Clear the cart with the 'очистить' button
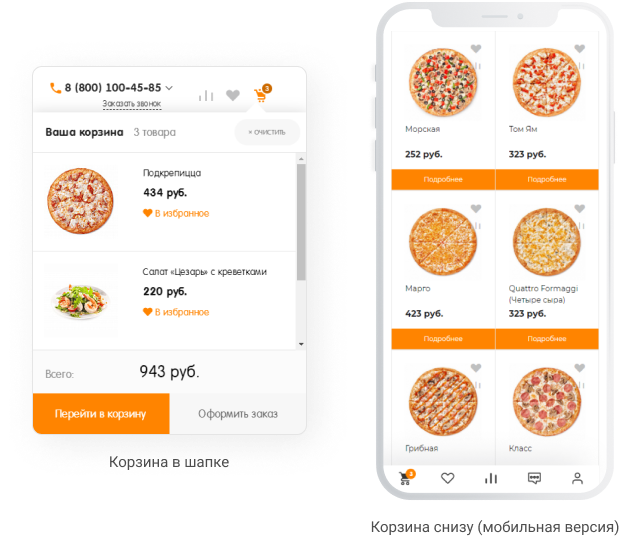Viewport: 623px width, 538px height. click(x=267, y=132)
